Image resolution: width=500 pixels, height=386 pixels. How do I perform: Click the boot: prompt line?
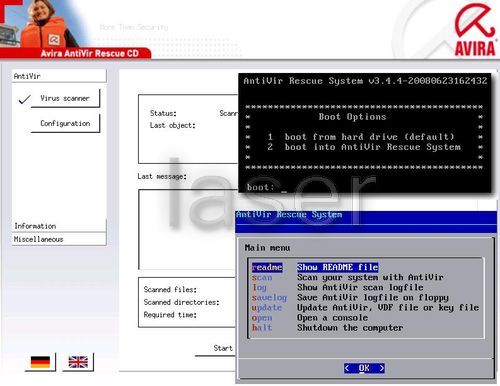[267, 187]
